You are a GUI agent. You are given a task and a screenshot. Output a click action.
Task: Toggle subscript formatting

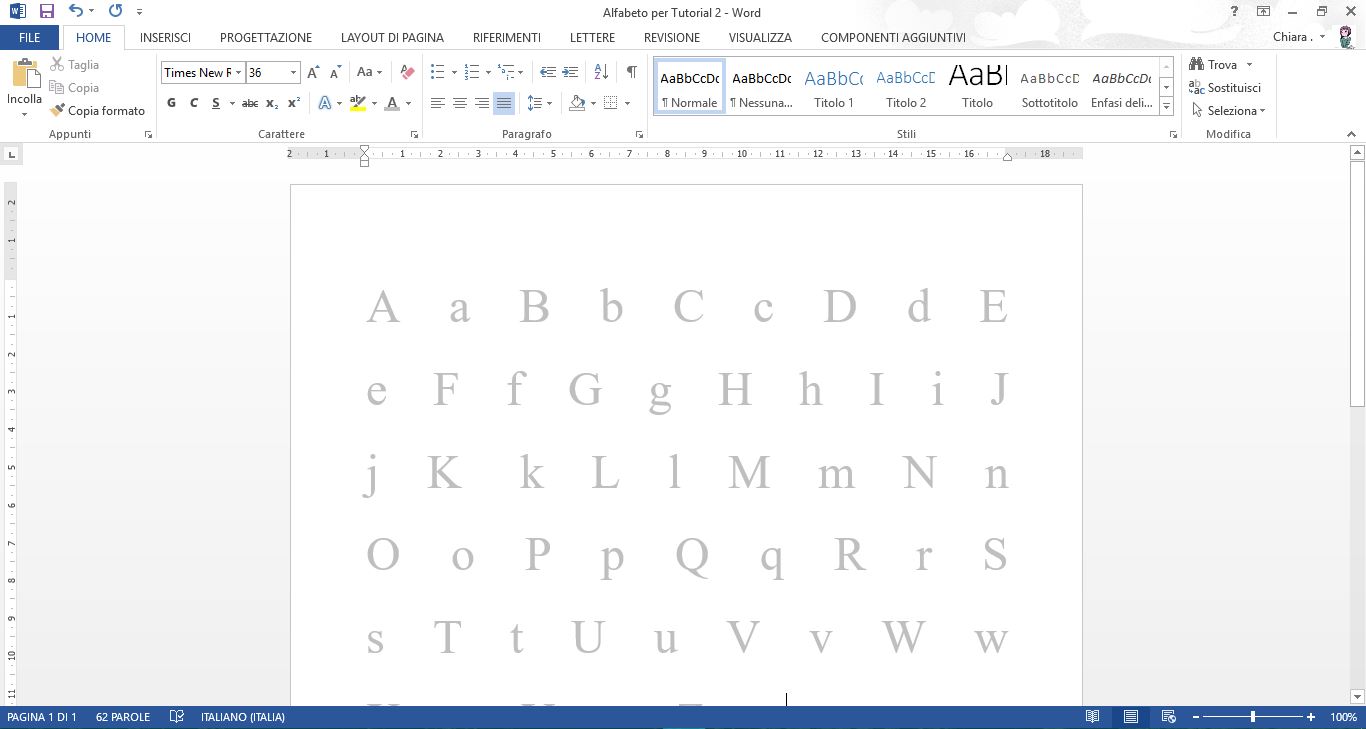[x=272, y=103]
